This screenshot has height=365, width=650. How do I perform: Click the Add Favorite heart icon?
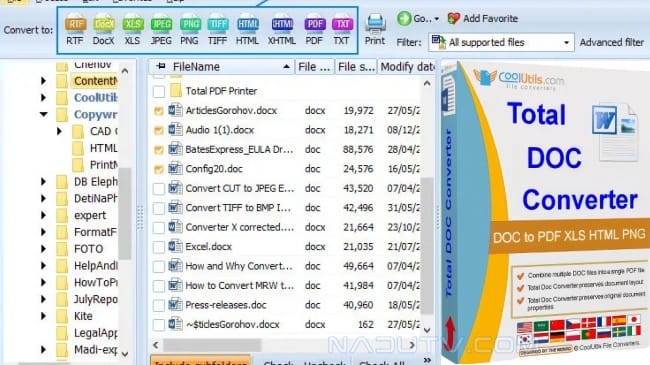[454, 18]
